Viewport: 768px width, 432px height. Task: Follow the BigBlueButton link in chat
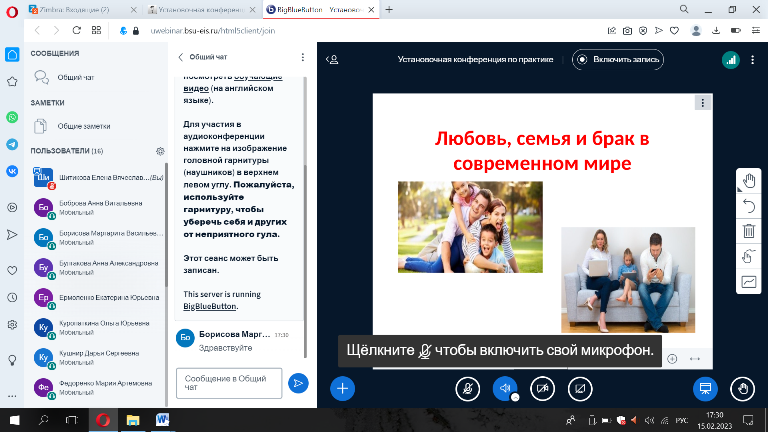click(208, 306)
